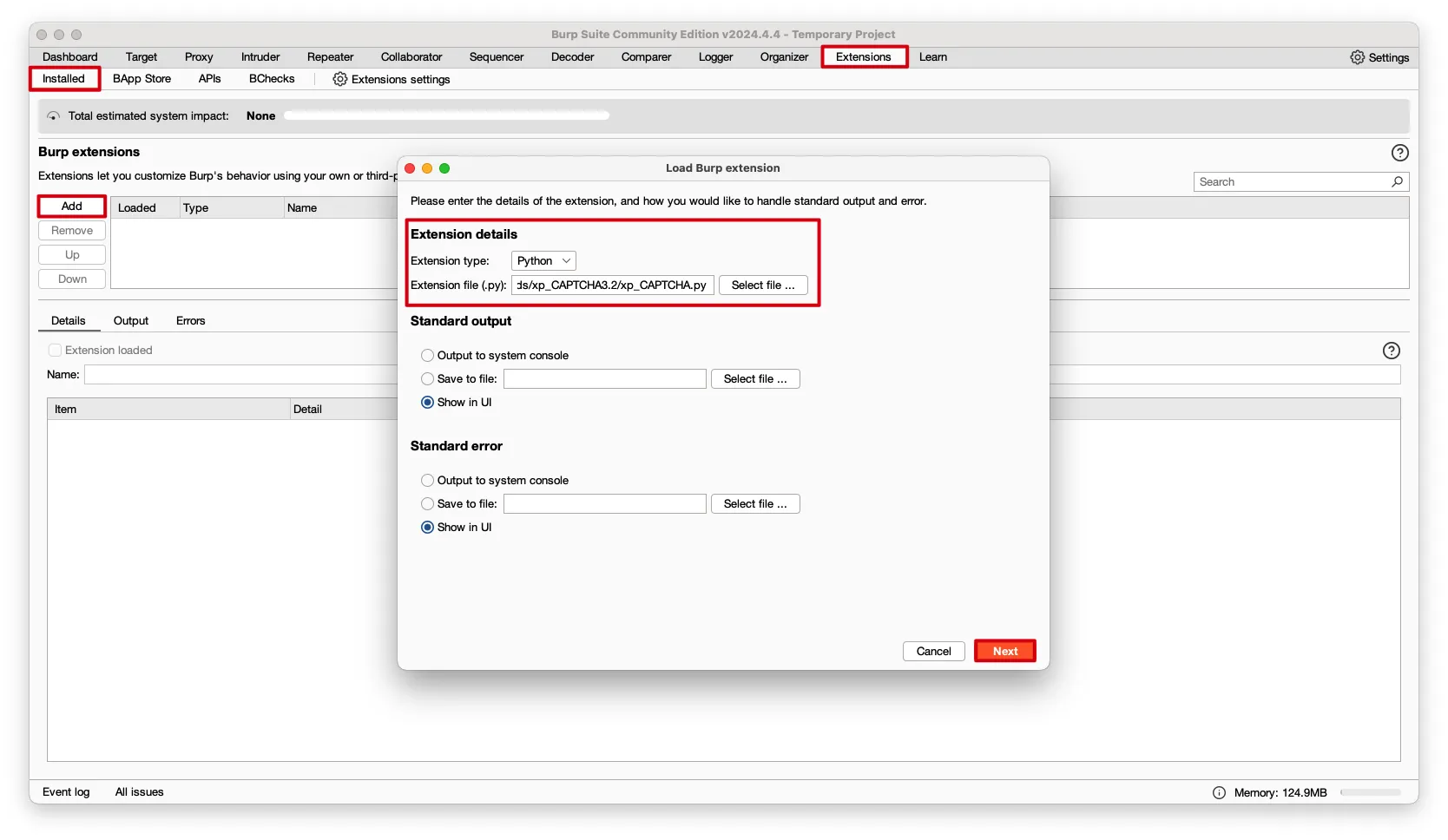Click the Remove button

coord(72,231)
